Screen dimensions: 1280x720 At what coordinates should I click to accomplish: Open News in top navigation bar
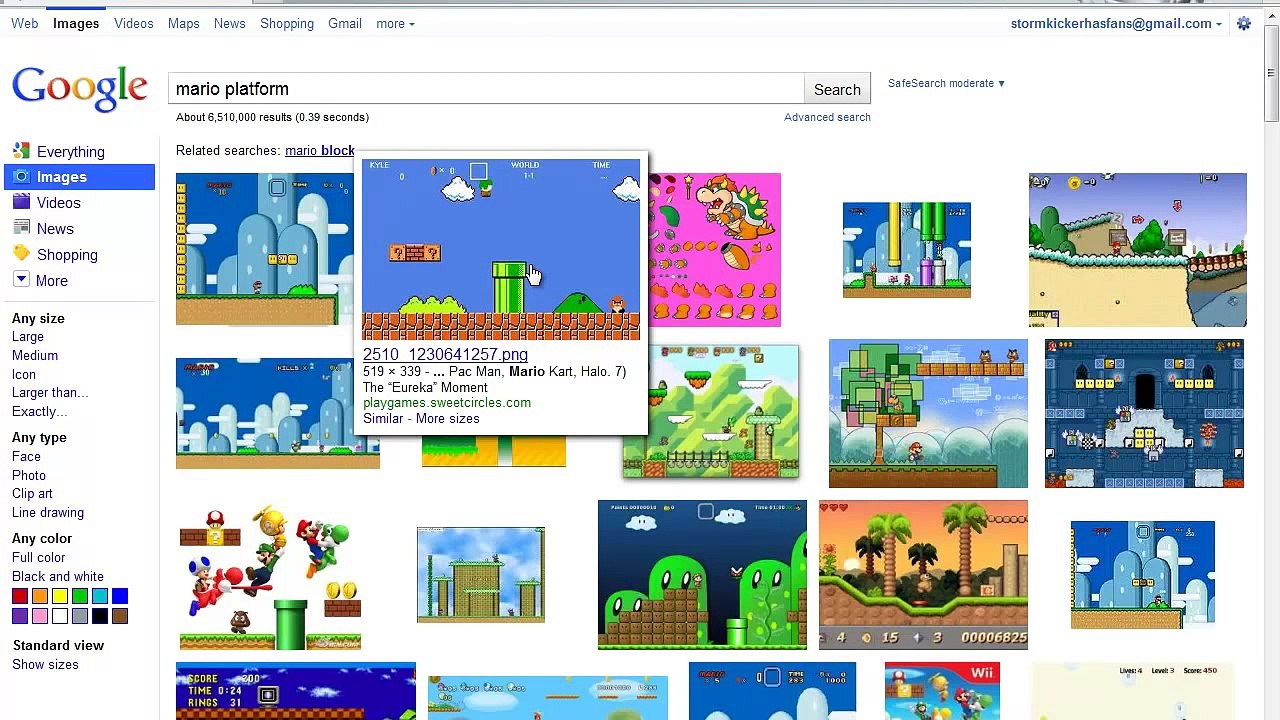(x=230, y=24)
